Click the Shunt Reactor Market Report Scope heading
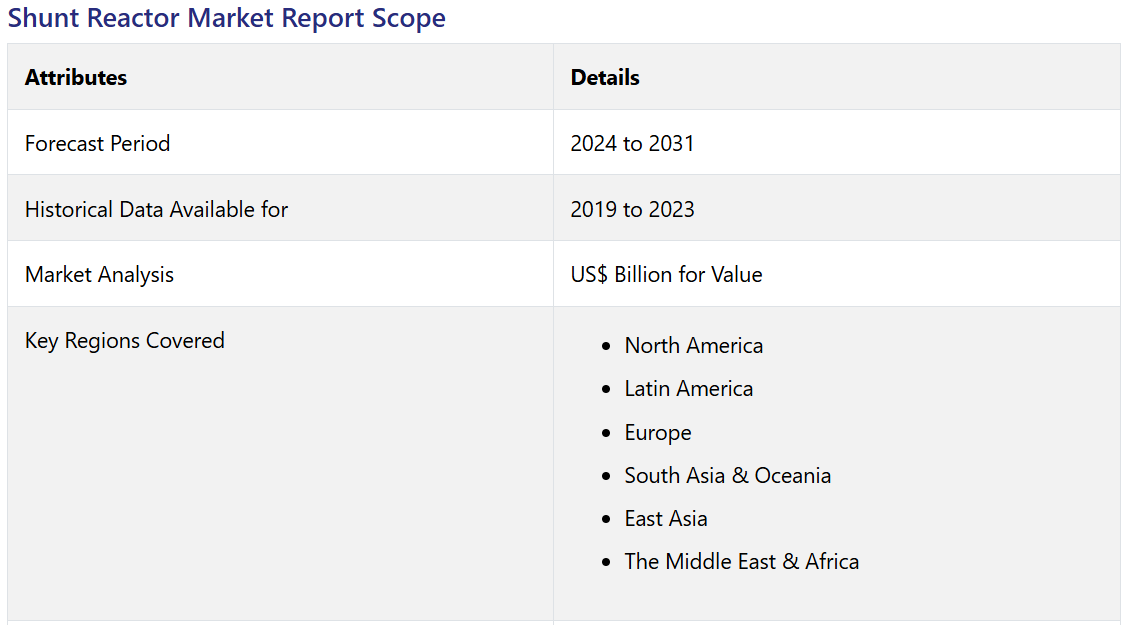This screenshot has width=1129, height=625. [227, 18]
